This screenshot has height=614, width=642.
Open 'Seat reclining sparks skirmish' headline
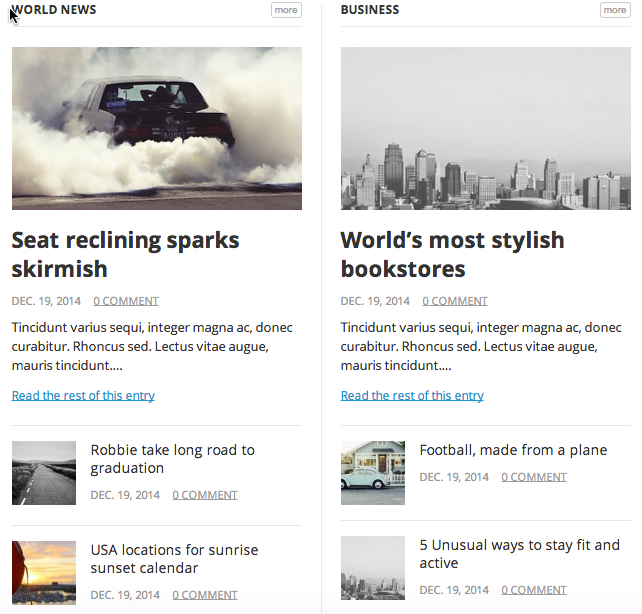pos(125,254)
